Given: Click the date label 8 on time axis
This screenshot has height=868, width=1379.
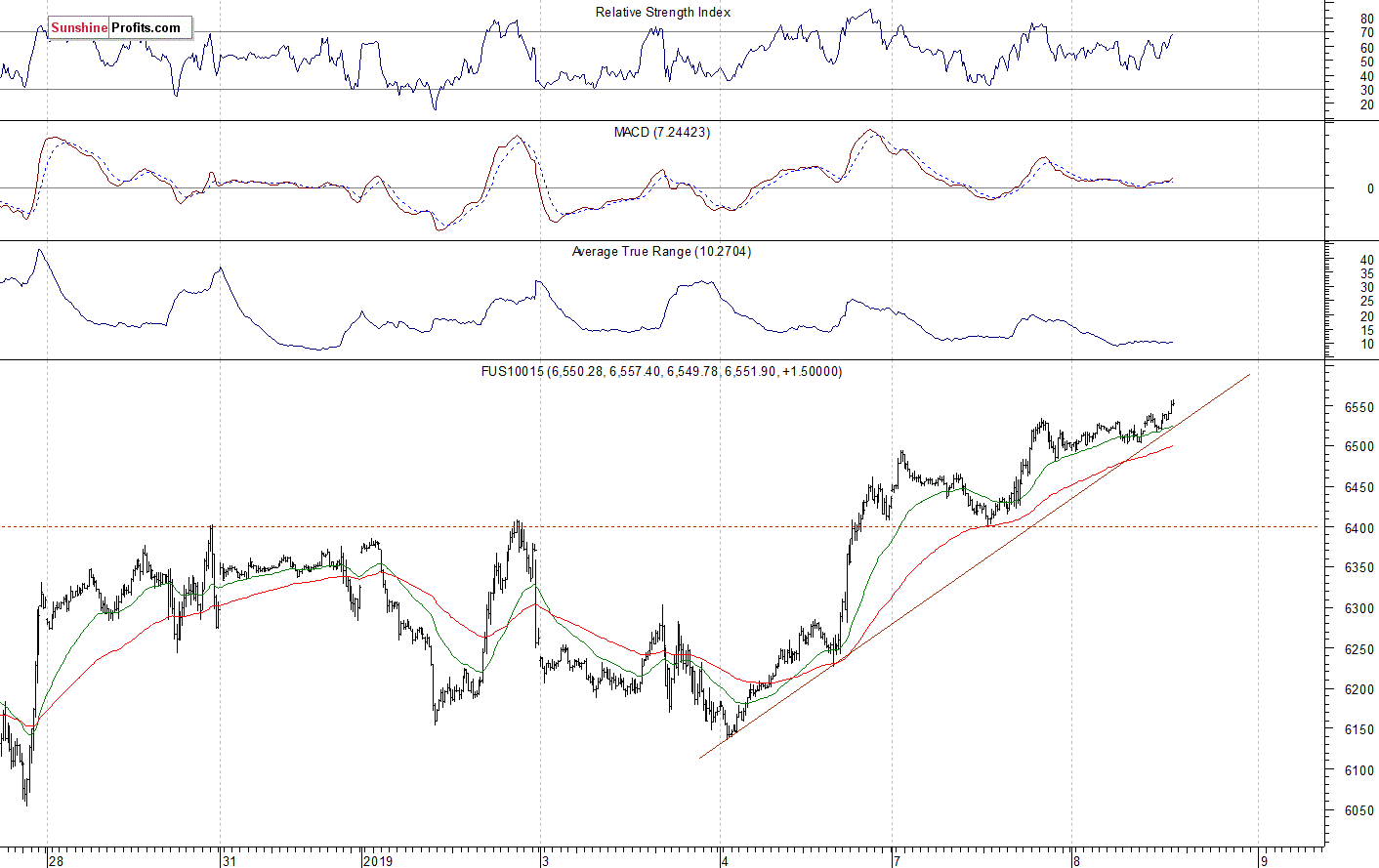Looking at the screenshot, I should pos(1076,861).
